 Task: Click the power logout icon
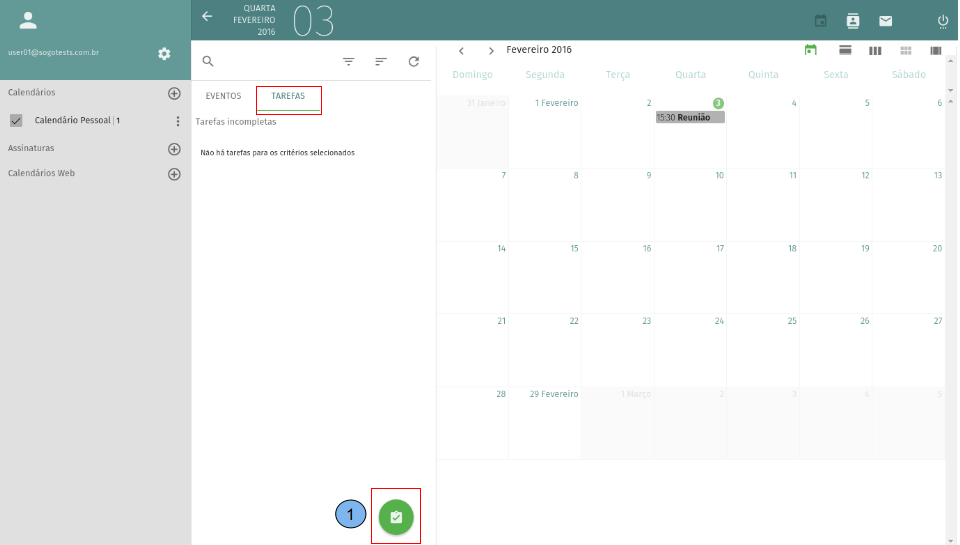pos(942,21)
